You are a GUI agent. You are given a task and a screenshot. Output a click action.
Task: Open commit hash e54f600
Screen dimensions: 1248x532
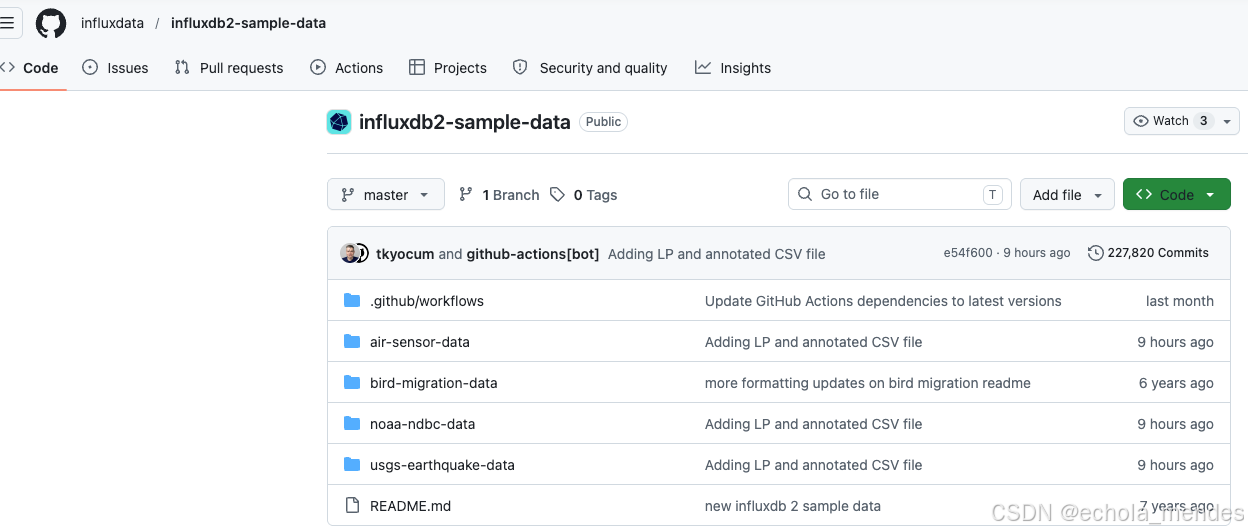point(968,253)
